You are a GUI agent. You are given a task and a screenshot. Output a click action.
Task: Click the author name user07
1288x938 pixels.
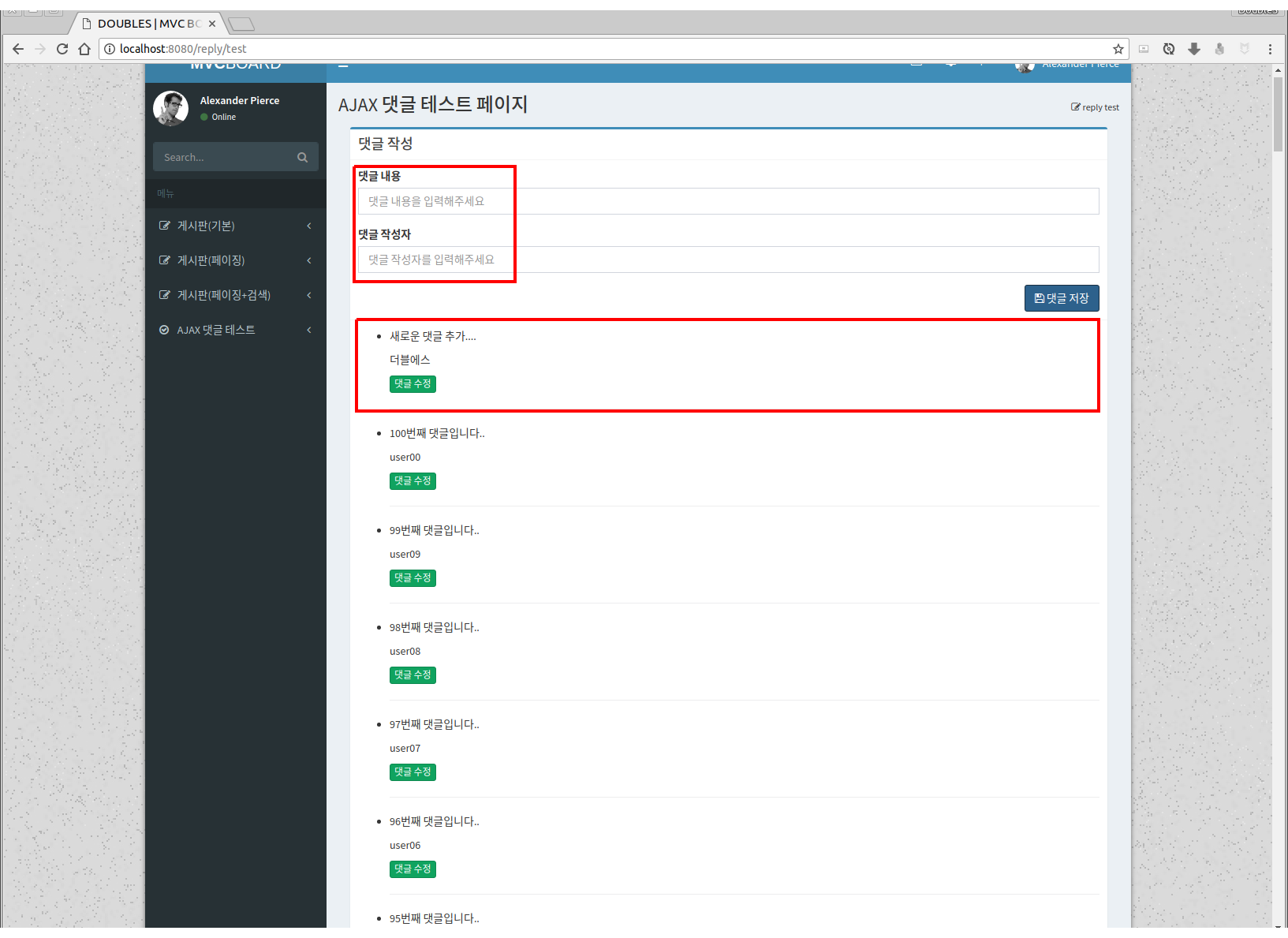coord(405,748)
